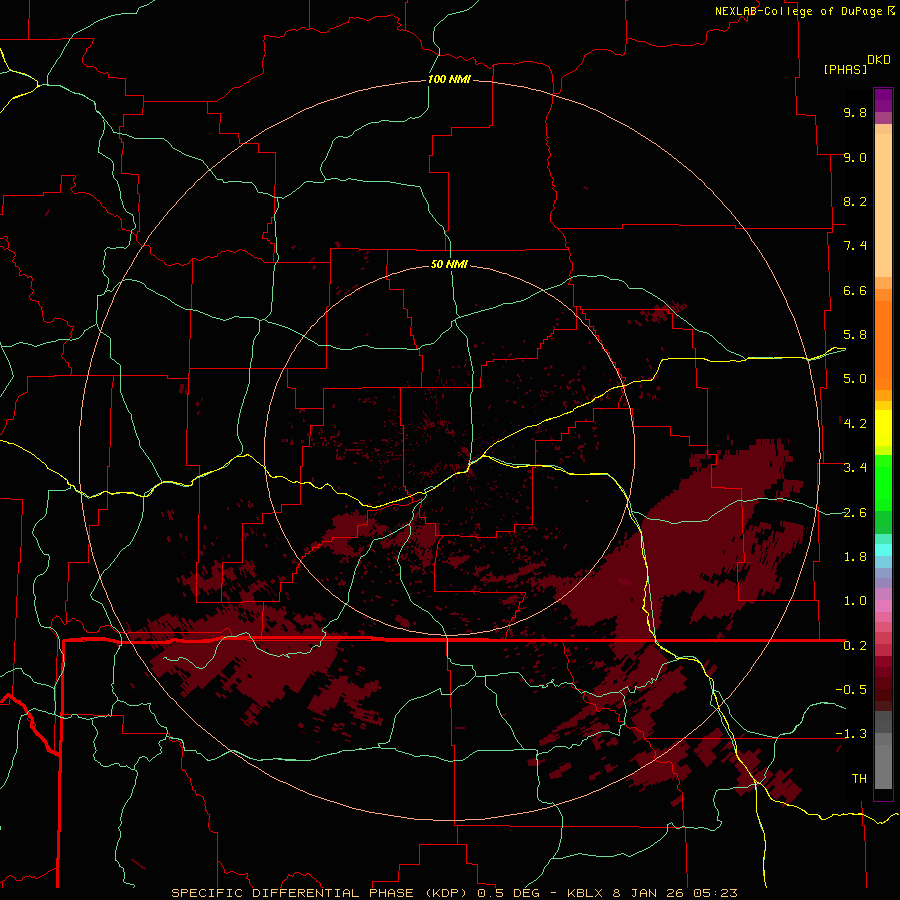Click the 5.8 value on the color scale

[855, 335]
